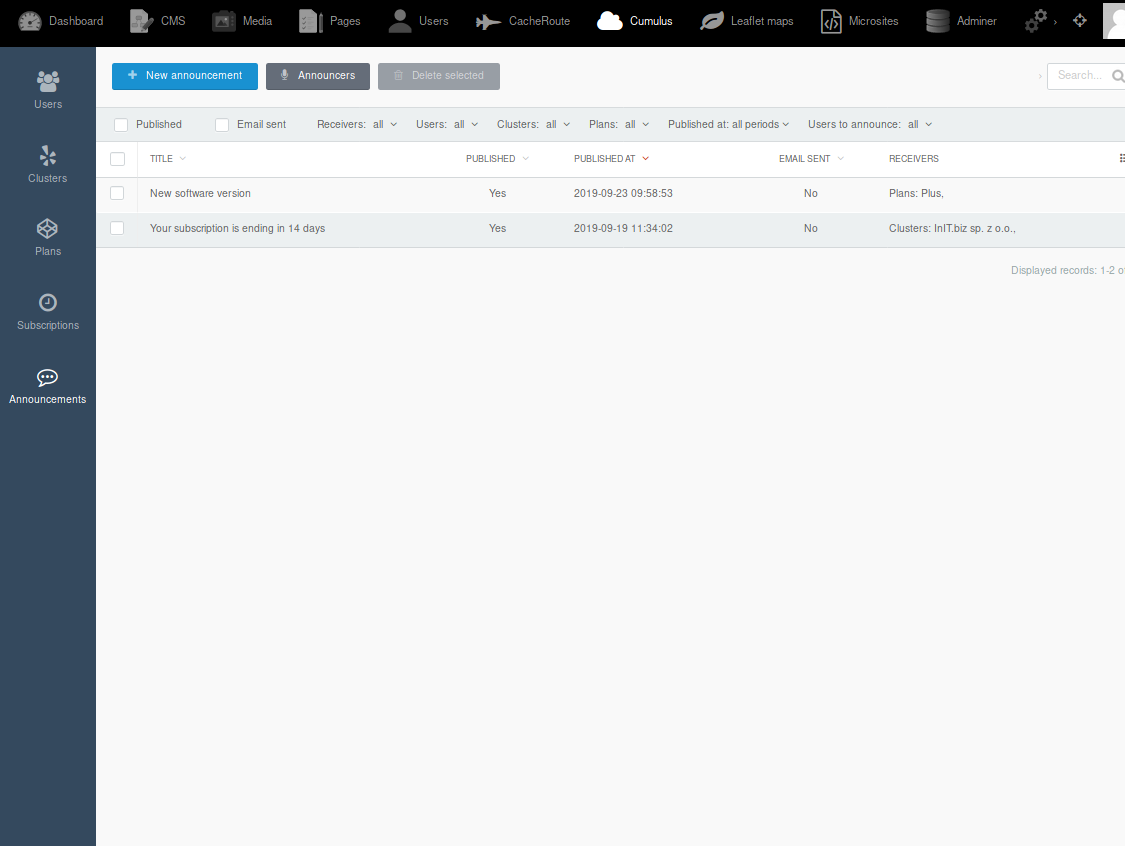Click the Pages checklist icon

tap(310, 22)
